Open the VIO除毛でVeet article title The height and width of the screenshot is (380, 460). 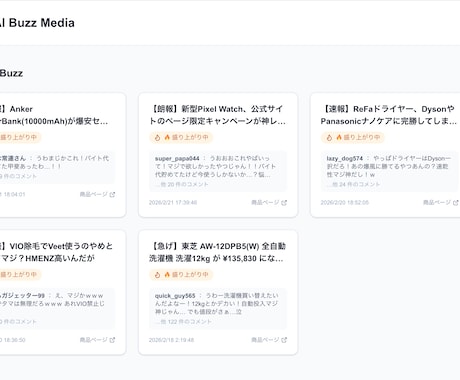pyautogui.click(x=56, y=252)
